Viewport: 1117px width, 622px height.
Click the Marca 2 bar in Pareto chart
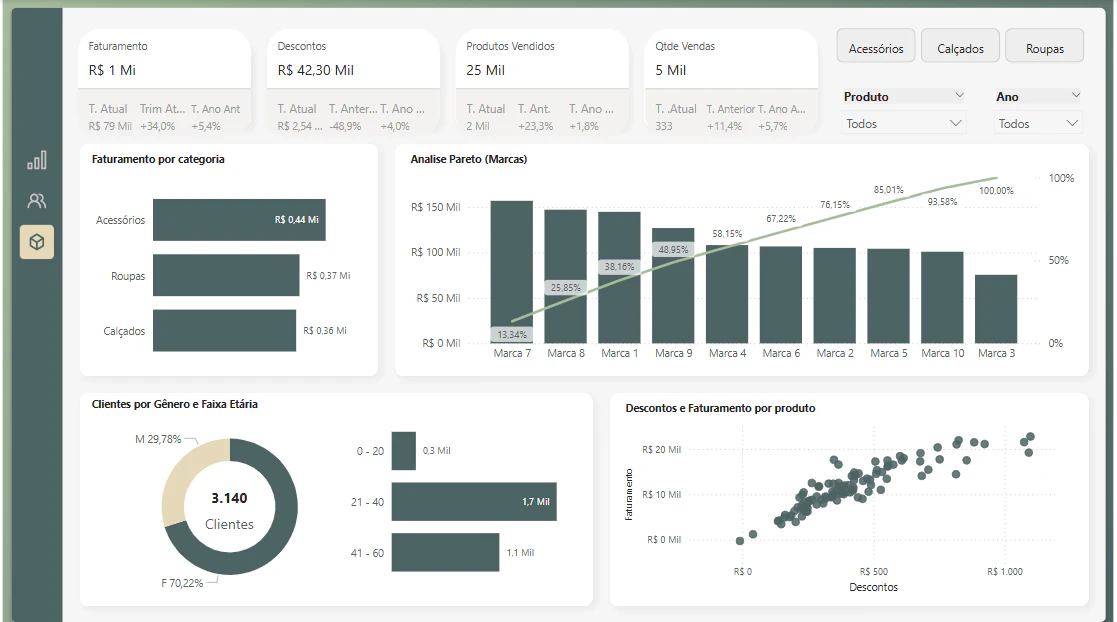[835, 296]
